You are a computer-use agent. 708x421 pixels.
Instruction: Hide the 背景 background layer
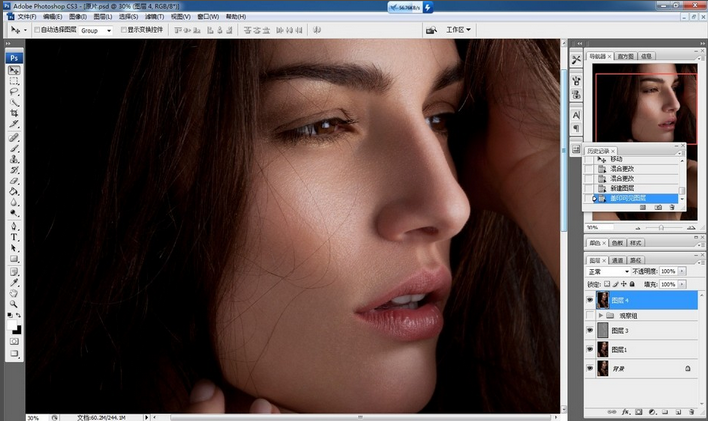coord(590,369)
